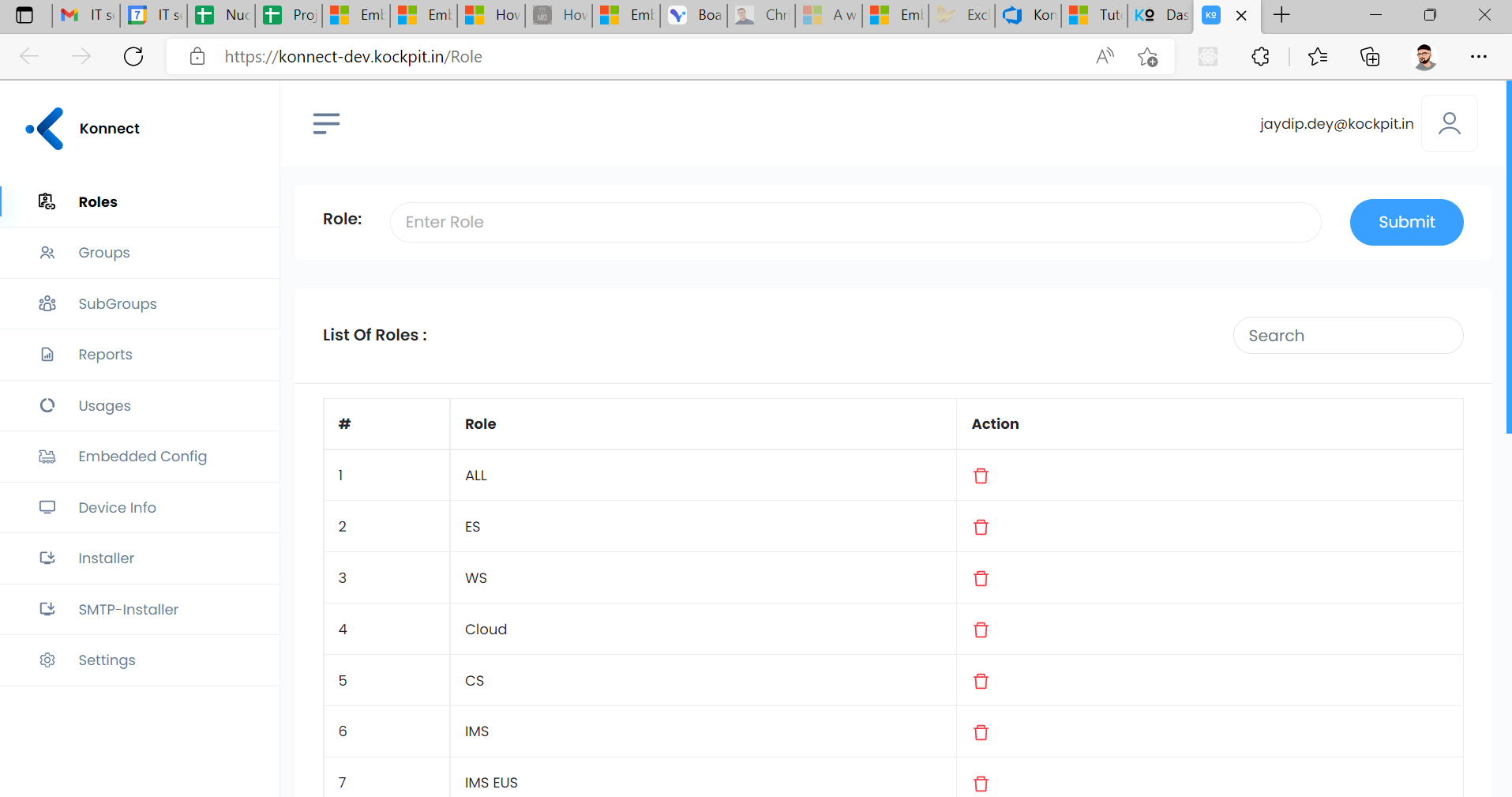Click the jaydip.dey@kockpit.in email text
Viewport: 1512px width, 797px height.
[x=1336, y=124]
